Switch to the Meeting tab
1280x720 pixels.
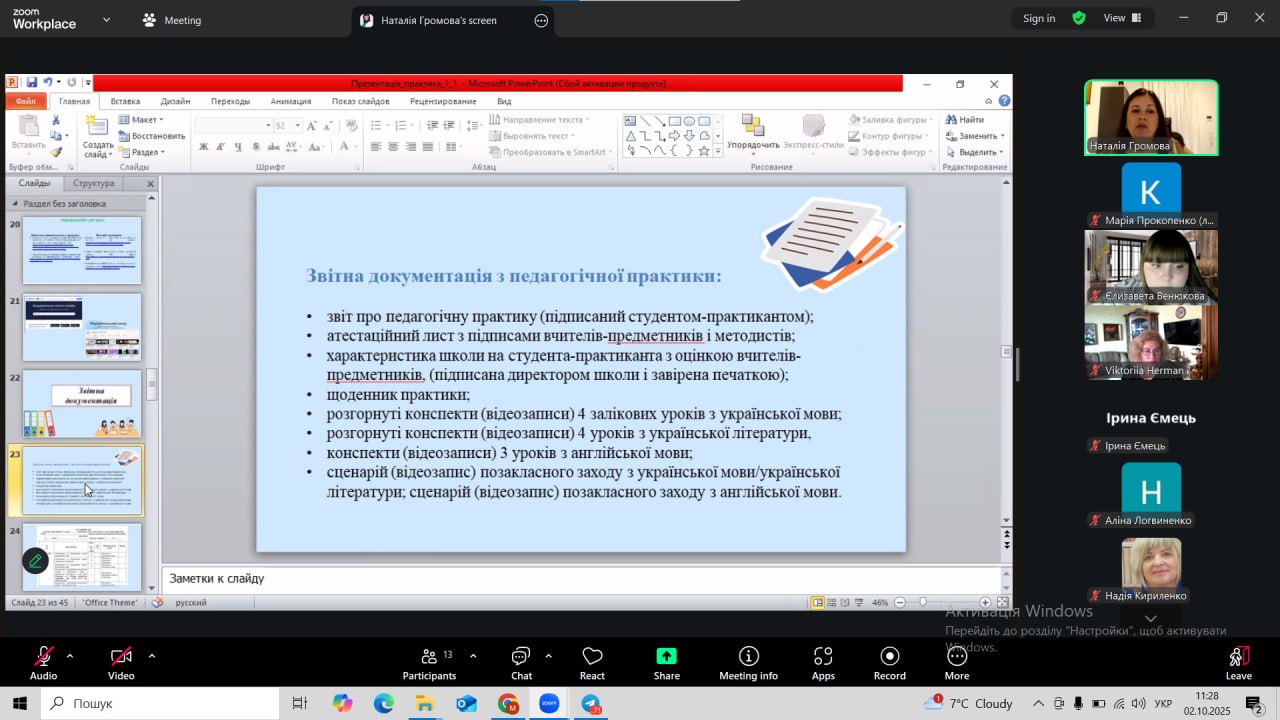[x=172, y=20]
